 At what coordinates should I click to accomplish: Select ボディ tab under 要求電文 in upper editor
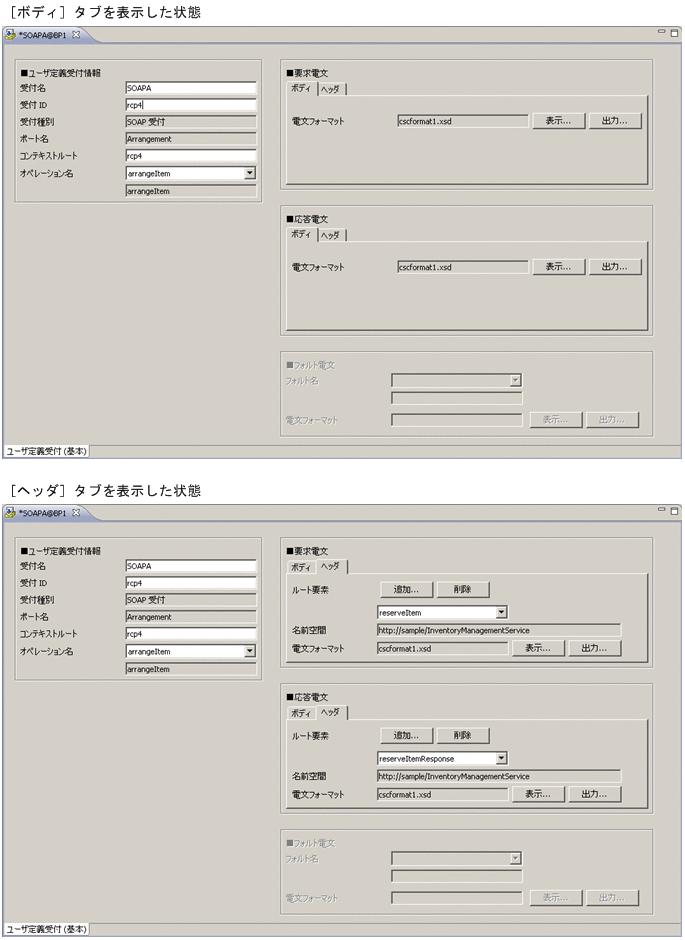point(301,88)
